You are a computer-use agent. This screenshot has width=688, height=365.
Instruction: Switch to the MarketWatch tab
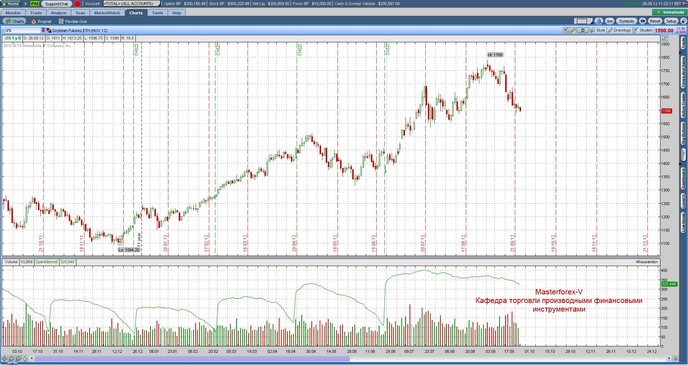coord(108,13)
